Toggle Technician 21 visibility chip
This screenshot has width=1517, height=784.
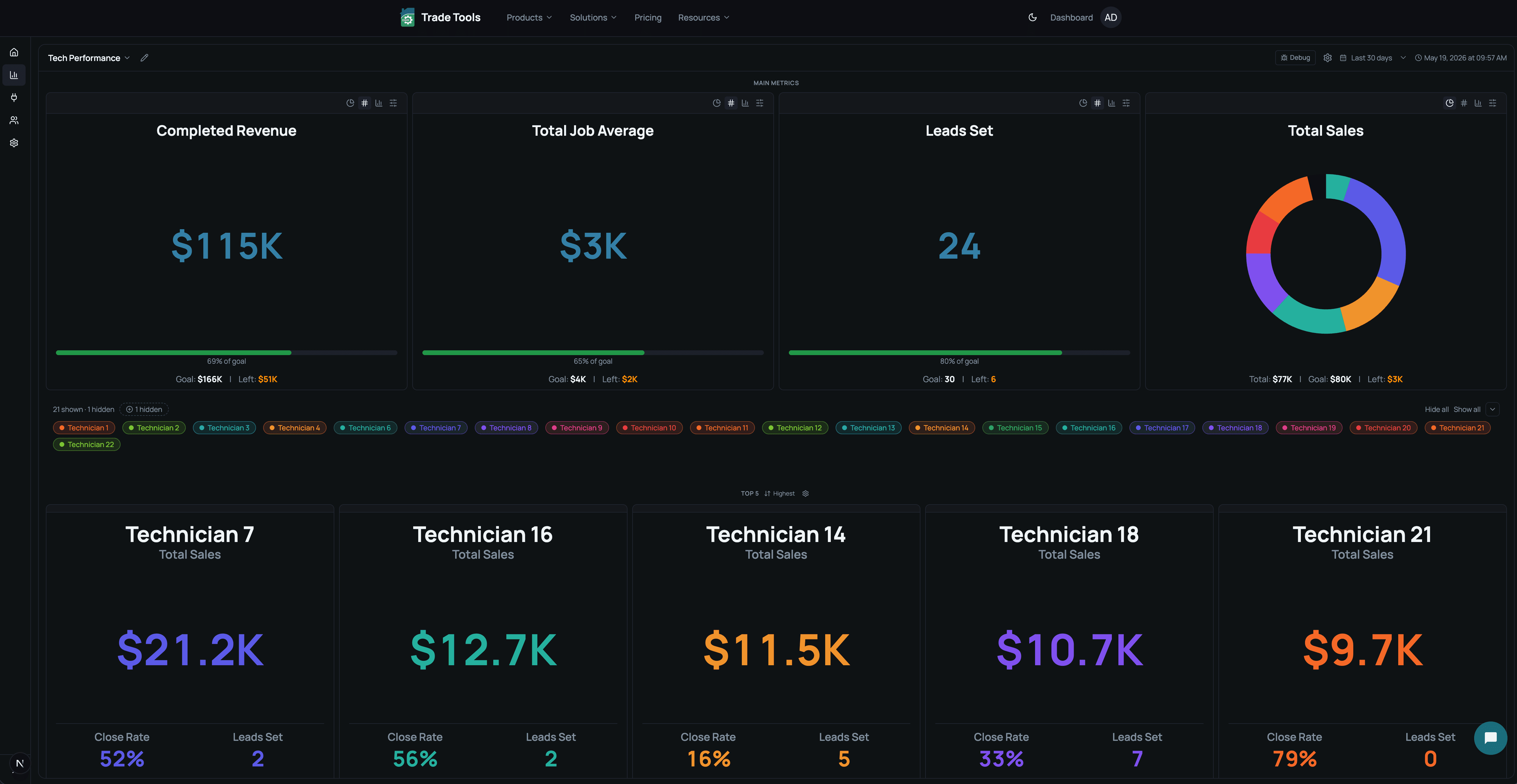point(1457,428)
